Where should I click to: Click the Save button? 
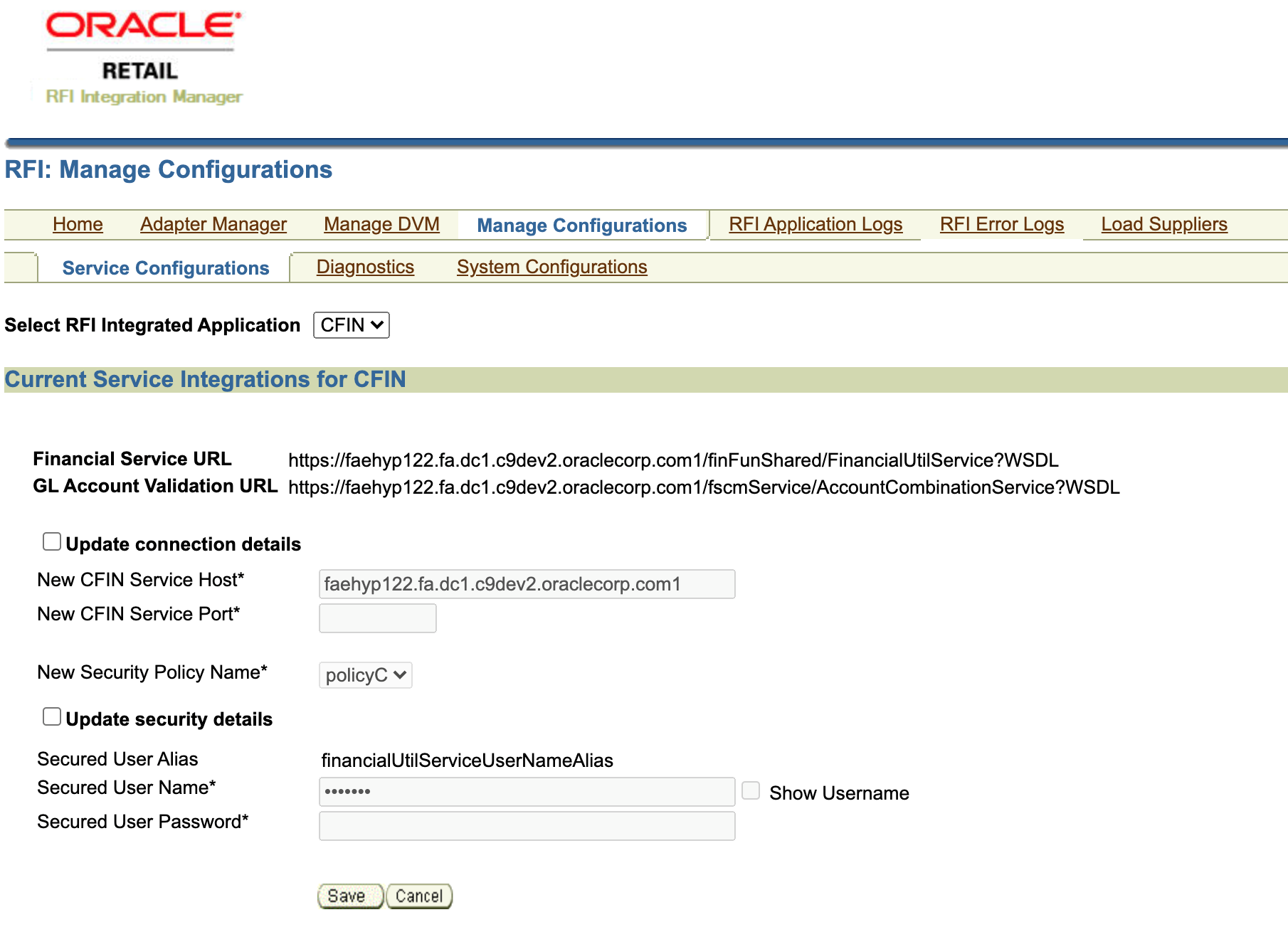click(x=351, y=896)
